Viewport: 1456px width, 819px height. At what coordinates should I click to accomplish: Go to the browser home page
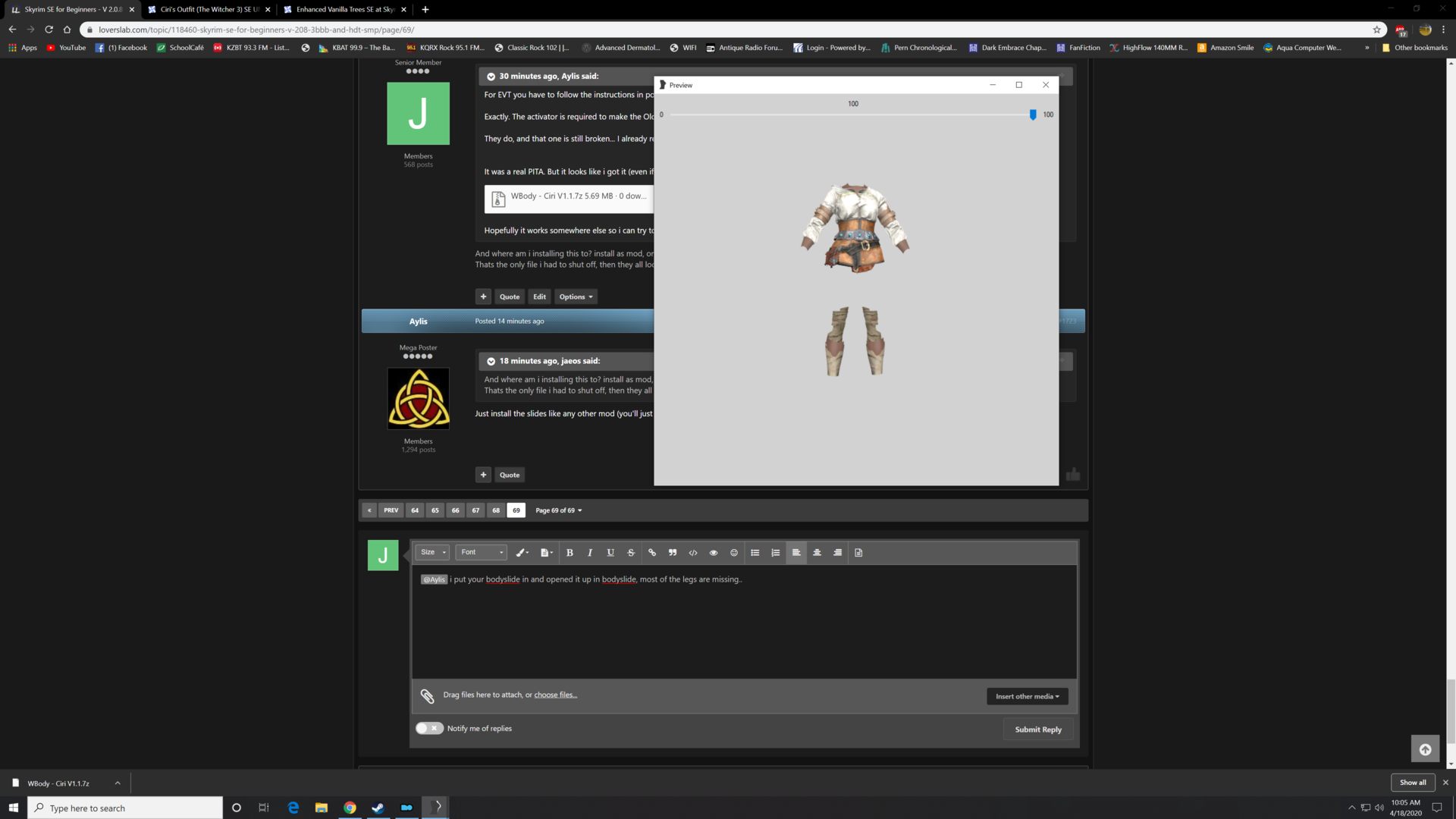(x=67, y=30)
